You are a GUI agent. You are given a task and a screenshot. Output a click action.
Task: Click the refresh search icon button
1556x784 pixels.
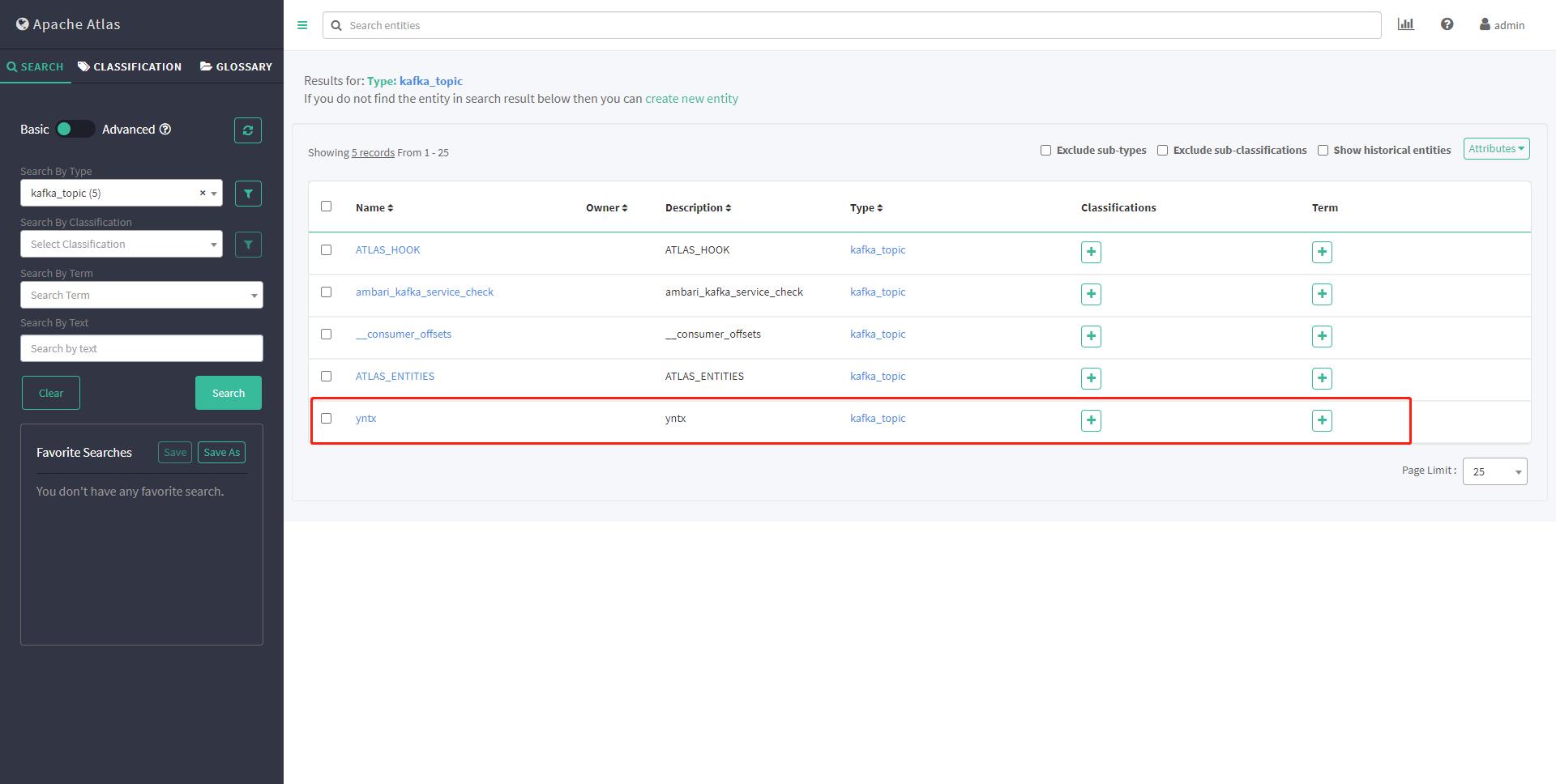click(x=248, y=130)
